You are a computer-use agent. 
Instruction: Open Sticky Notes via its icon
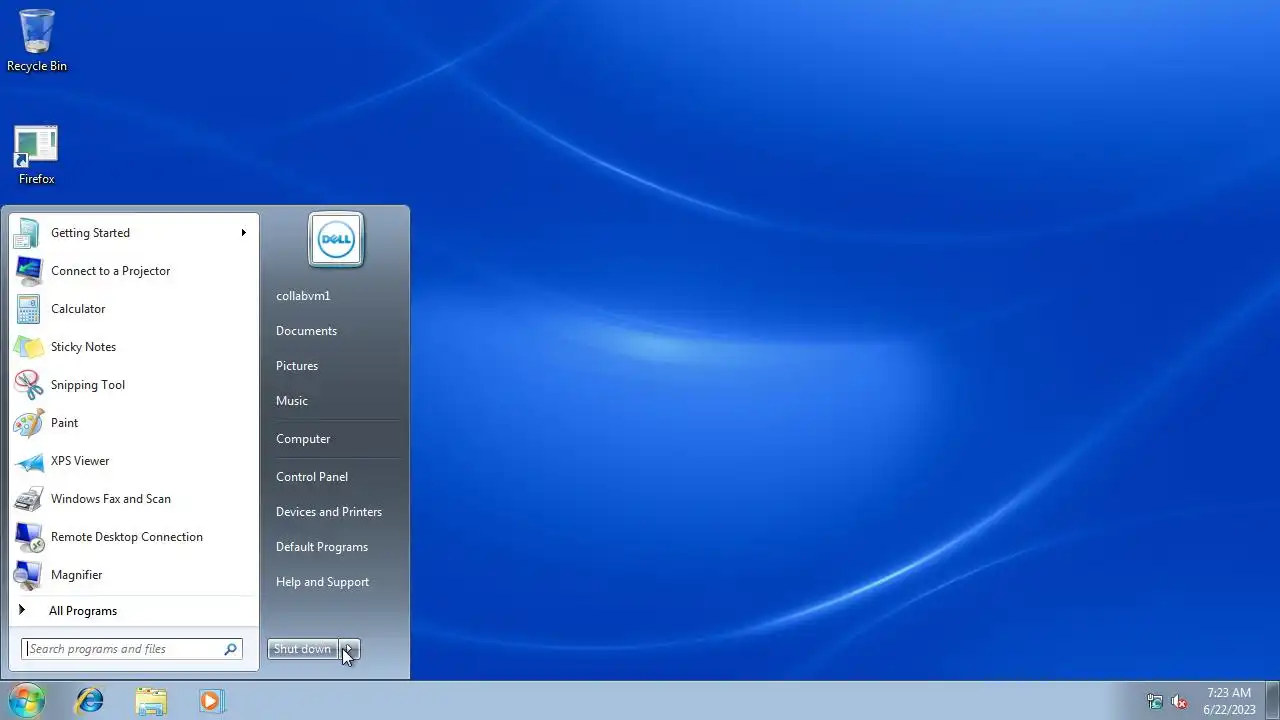click(x=28, y=347)
